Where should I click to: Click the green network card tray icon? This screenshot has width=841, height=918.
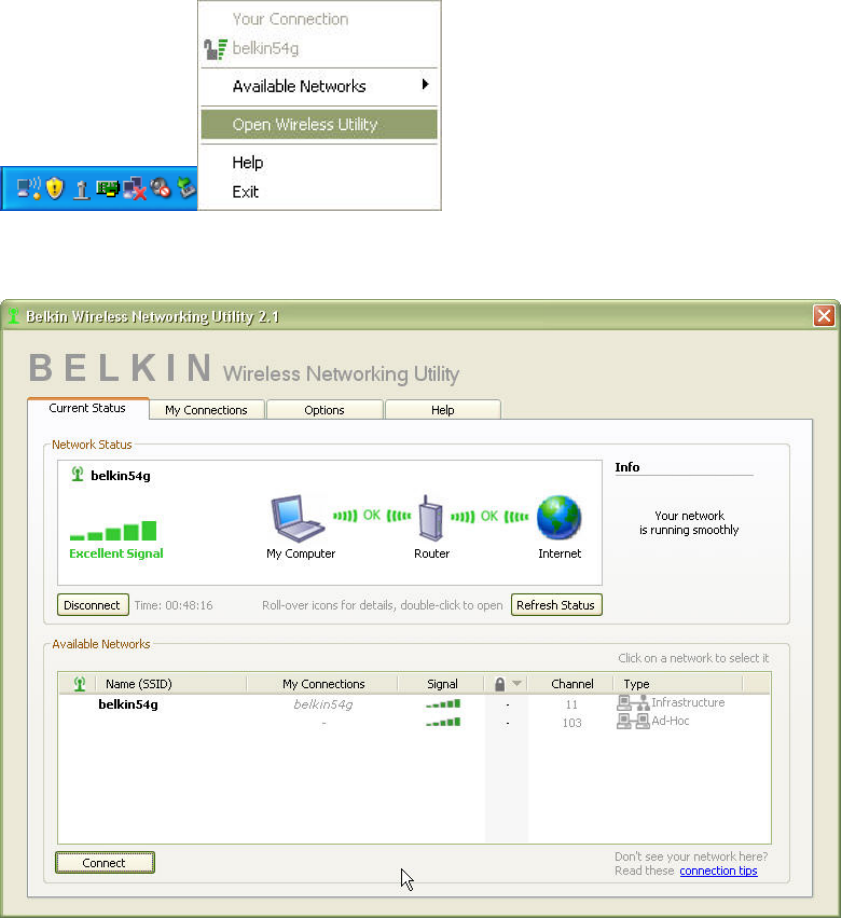tap(107, 189)
